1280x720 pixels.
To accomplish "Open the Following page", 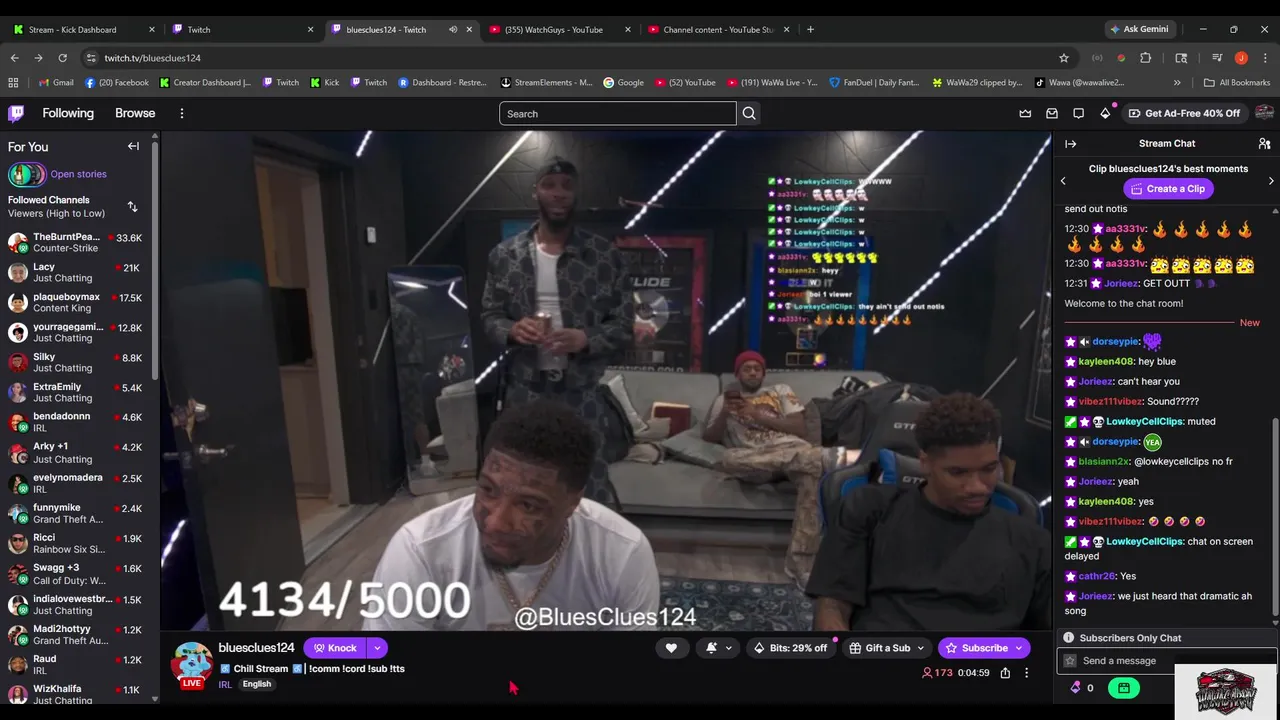I will click(x=68, y=113).
